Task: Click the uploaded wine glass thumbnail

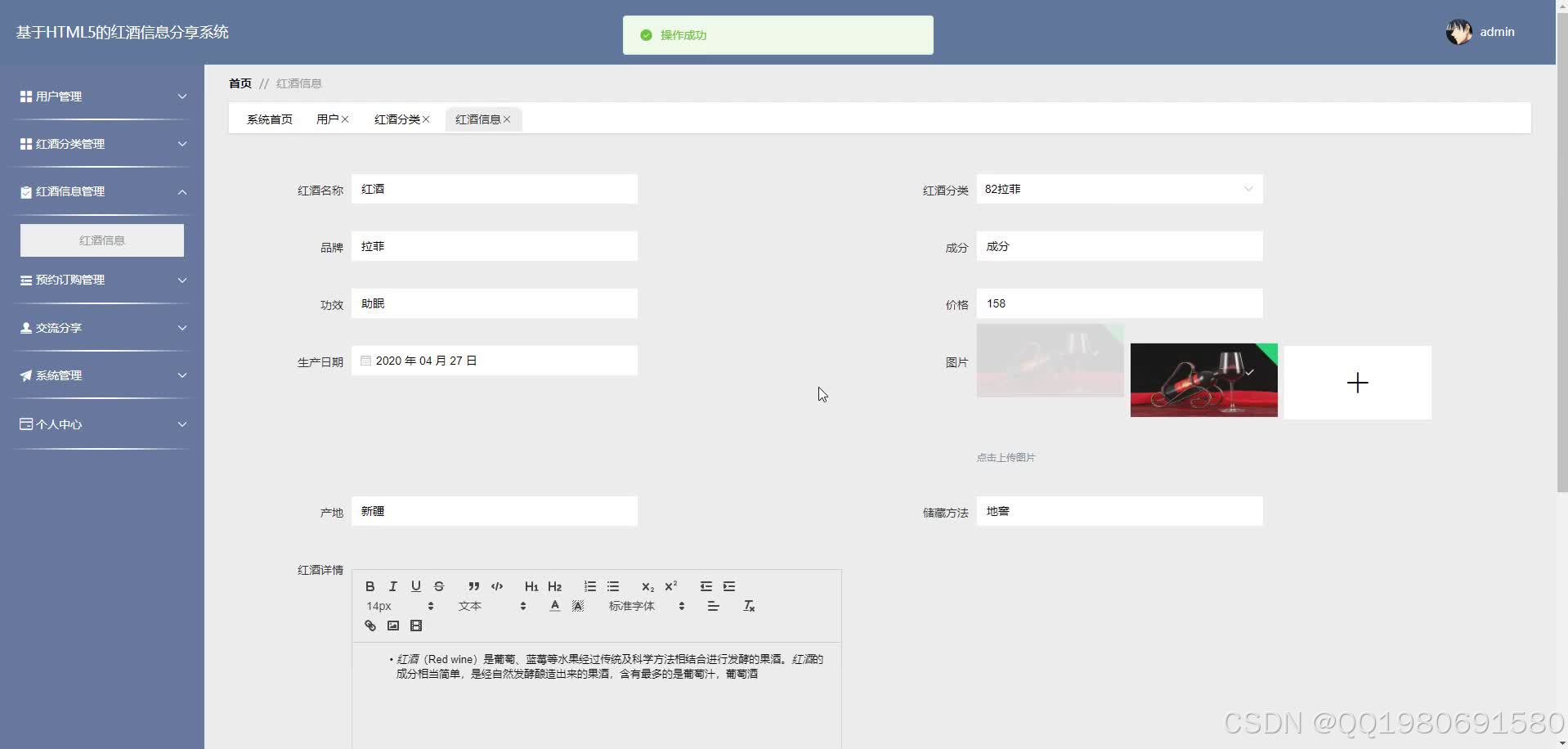Action: (1203, 379)
